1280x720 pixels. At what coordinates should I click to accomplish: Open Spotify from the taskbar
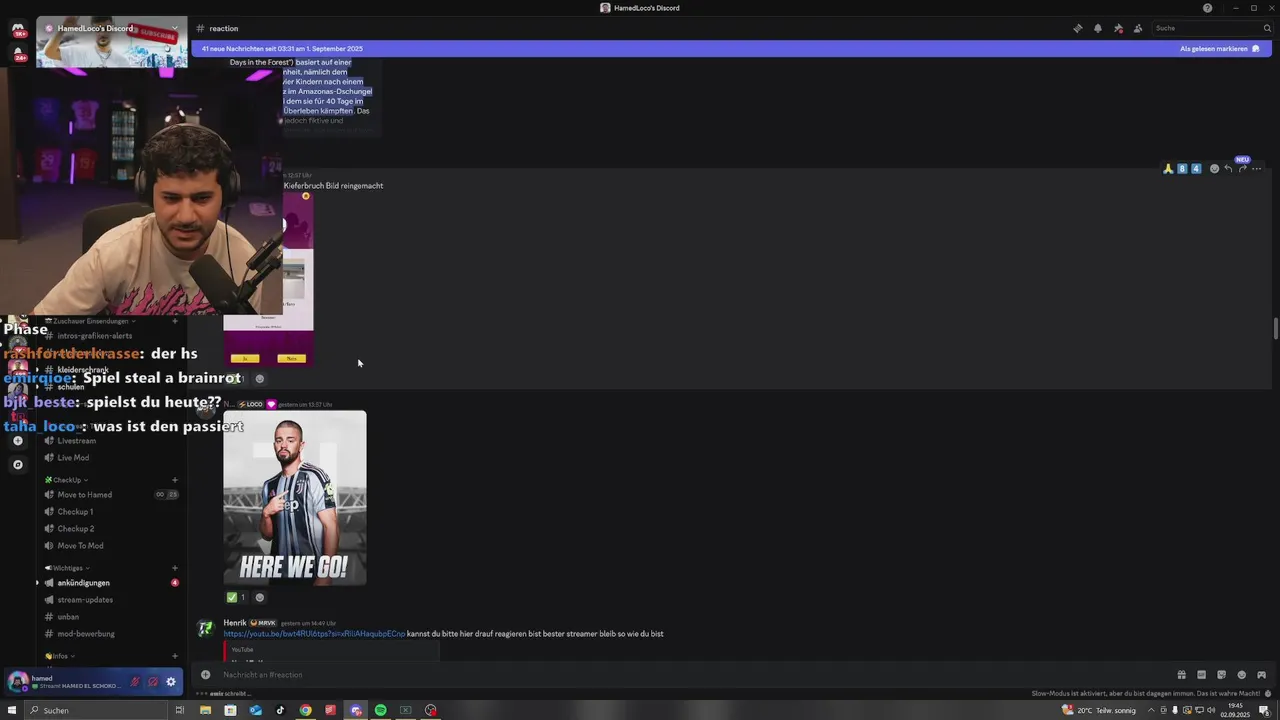coord(380,710)
